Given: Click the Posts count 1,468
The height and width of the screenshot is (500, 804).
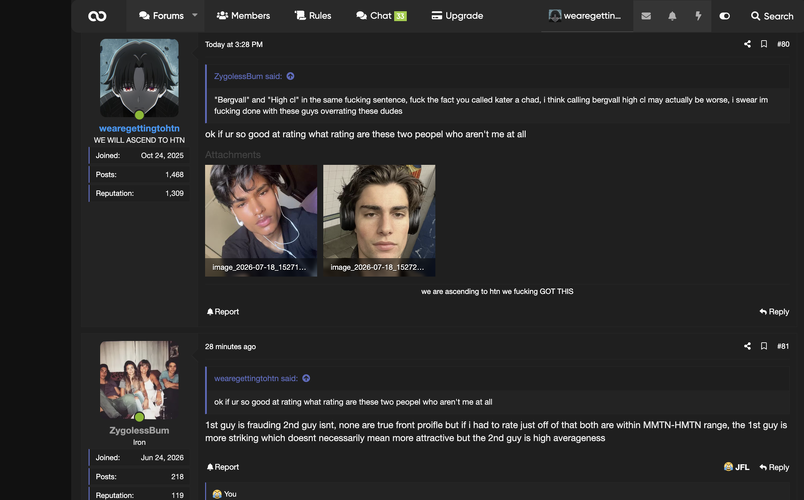Looking at the screenshot, I should pyautogui.click(x=174, y=174).
